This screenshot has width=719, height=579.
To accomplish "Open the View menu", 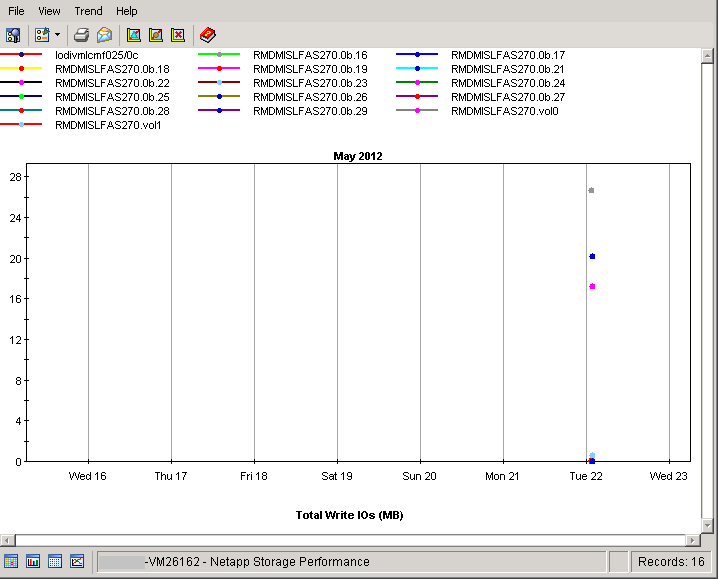I will click(x=49, y=11).
